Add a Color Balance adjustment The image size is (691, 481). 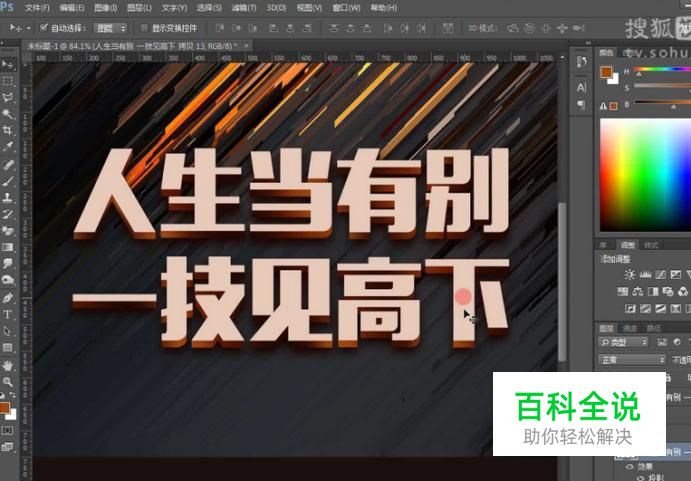point(638,291)
